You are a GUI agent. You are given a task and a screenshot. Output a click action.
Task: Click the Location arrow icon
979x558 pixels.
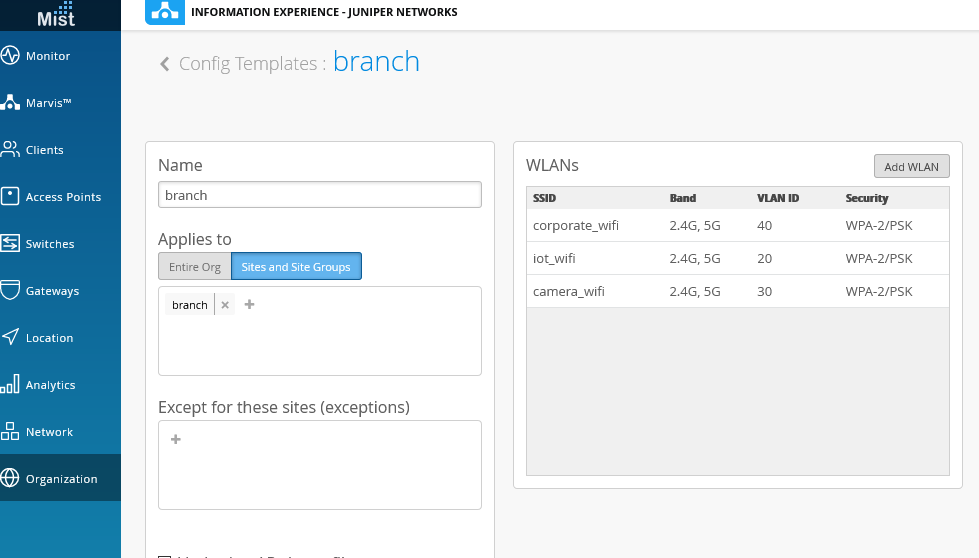(x=11, y=338)
